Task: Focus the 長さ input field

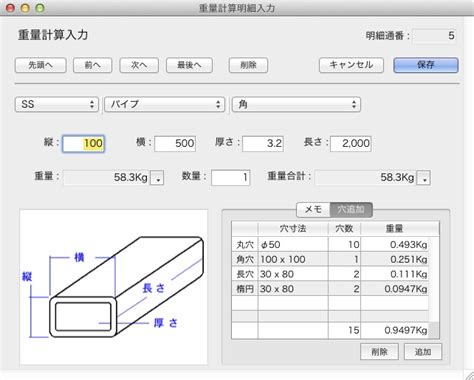Action: pyautogui.click(x=351, y=144)
